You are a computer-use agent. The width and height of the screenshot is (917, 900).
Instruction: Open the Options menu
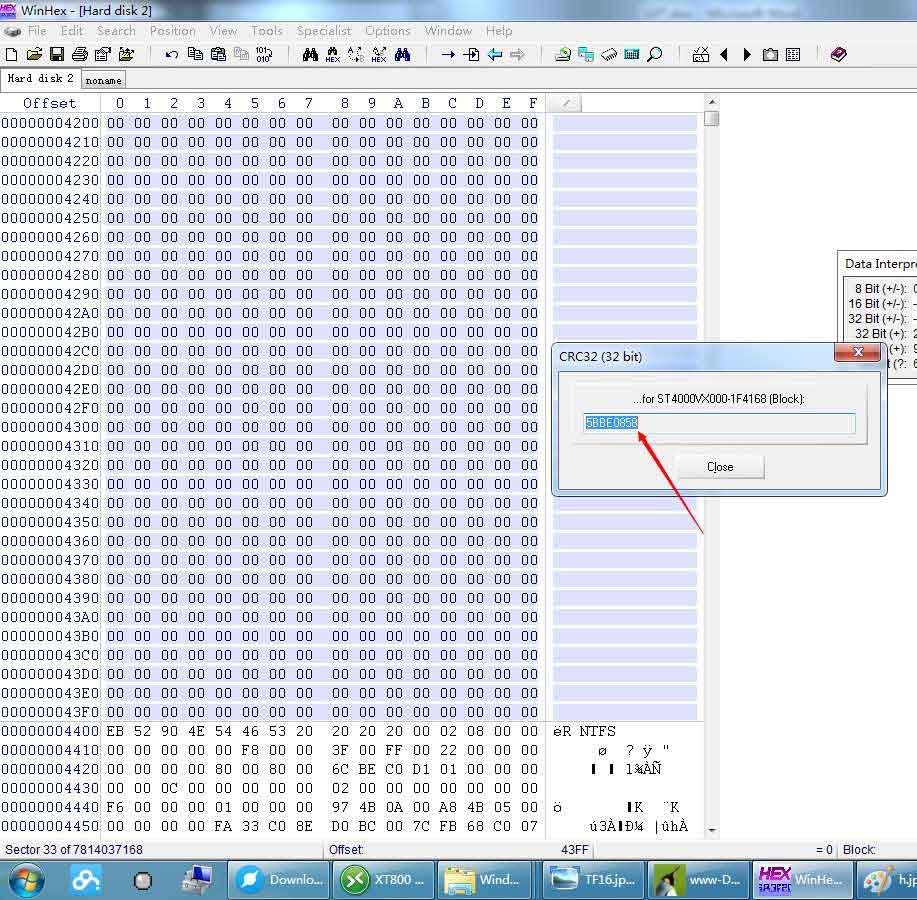388,31
